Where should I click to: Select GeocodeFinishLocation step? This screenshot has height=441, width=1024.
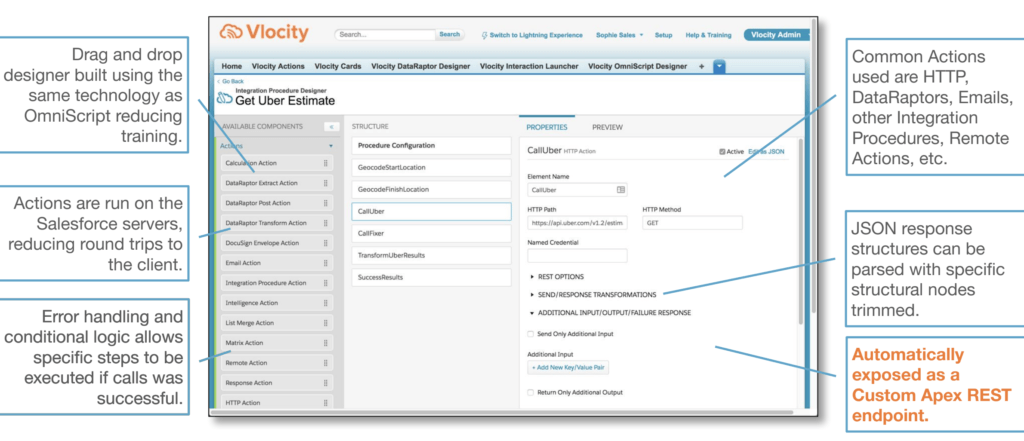coord(431,189)
